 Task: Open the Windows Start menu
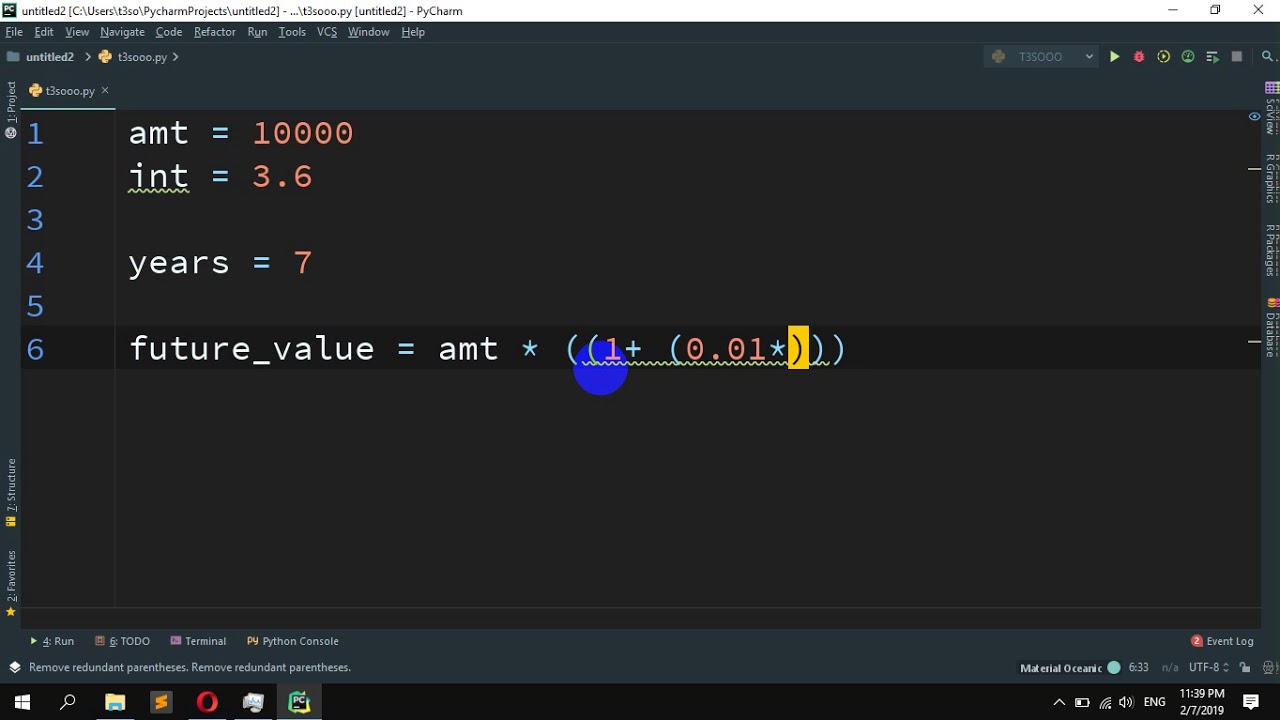coord(22,702)
